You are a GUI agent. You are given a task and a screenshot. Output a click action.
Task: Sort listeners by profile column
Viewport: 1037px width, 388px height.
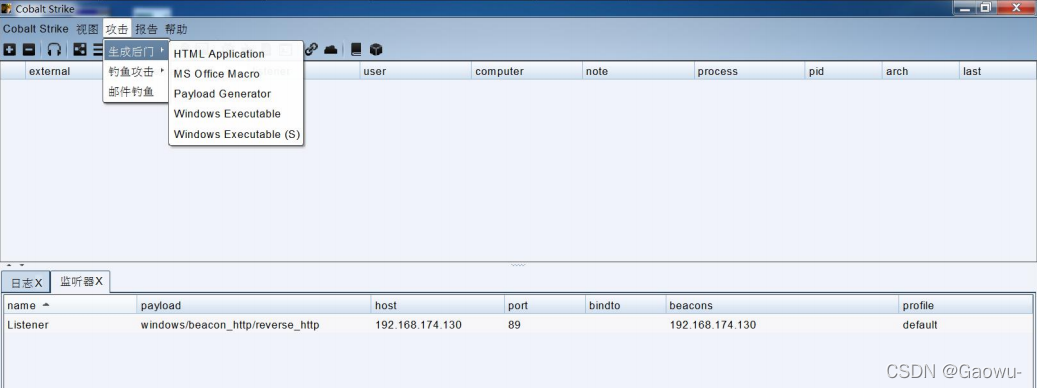tap(967, 305)
